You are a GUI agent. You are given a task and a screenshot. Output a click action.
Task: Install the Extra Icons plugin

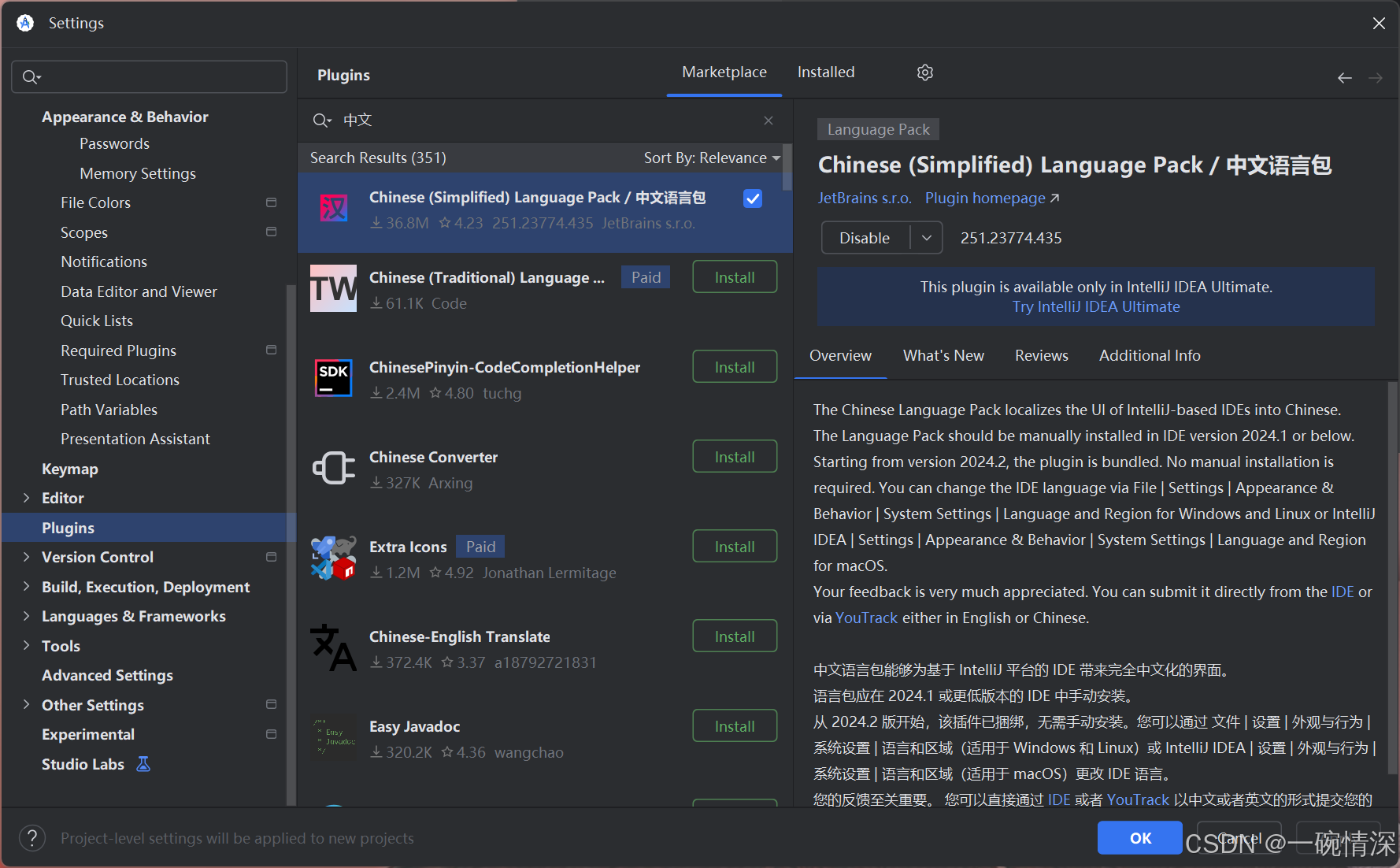tap(735, 547)
